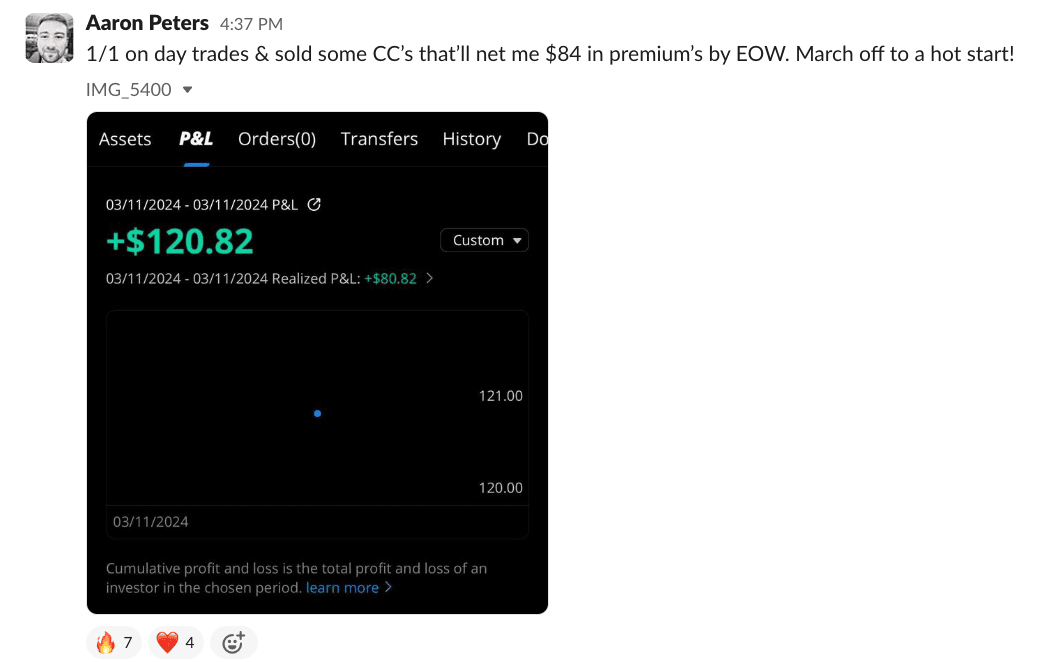This screenshot has width=1044, height=662.
Task: Toggle the fire emoji reaction
Action: (x=117, y=643)
